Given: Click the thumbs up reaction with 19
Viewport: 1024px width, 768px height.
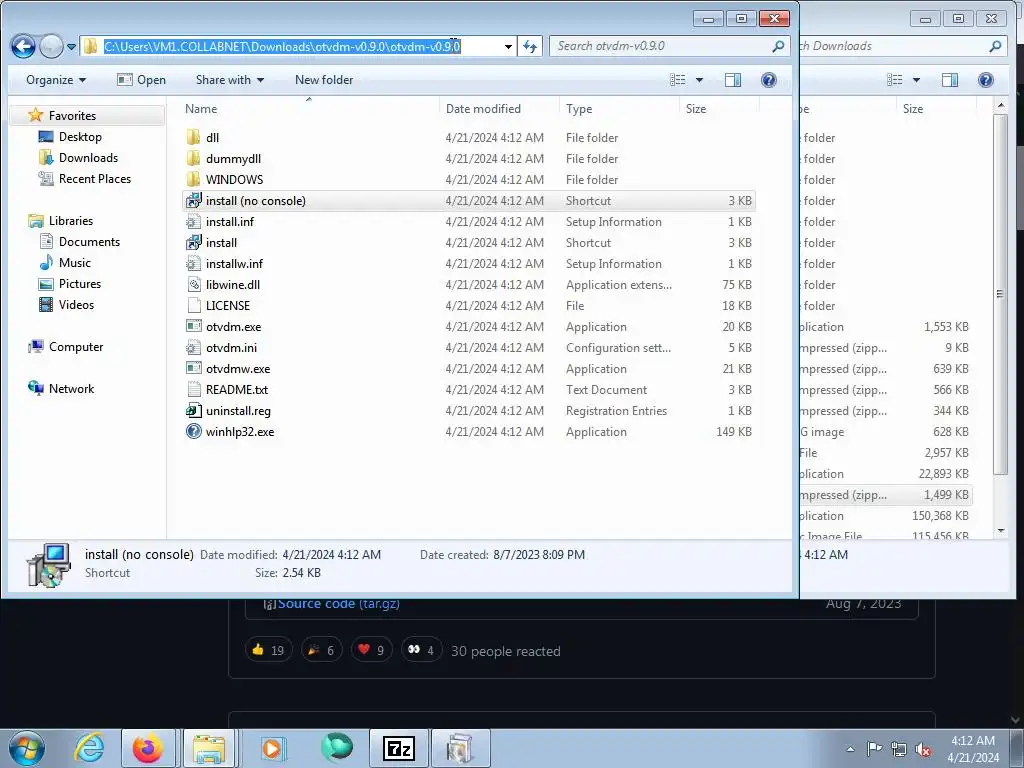Looking at the screenshot, I should [x=268, y=650].
